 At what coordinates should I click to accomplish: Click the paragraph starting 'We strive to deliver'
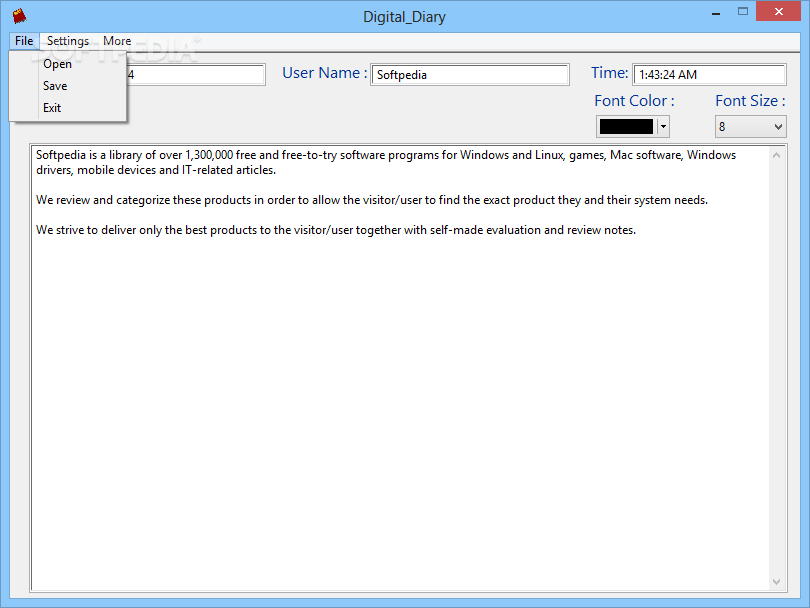tap(336, 230)
